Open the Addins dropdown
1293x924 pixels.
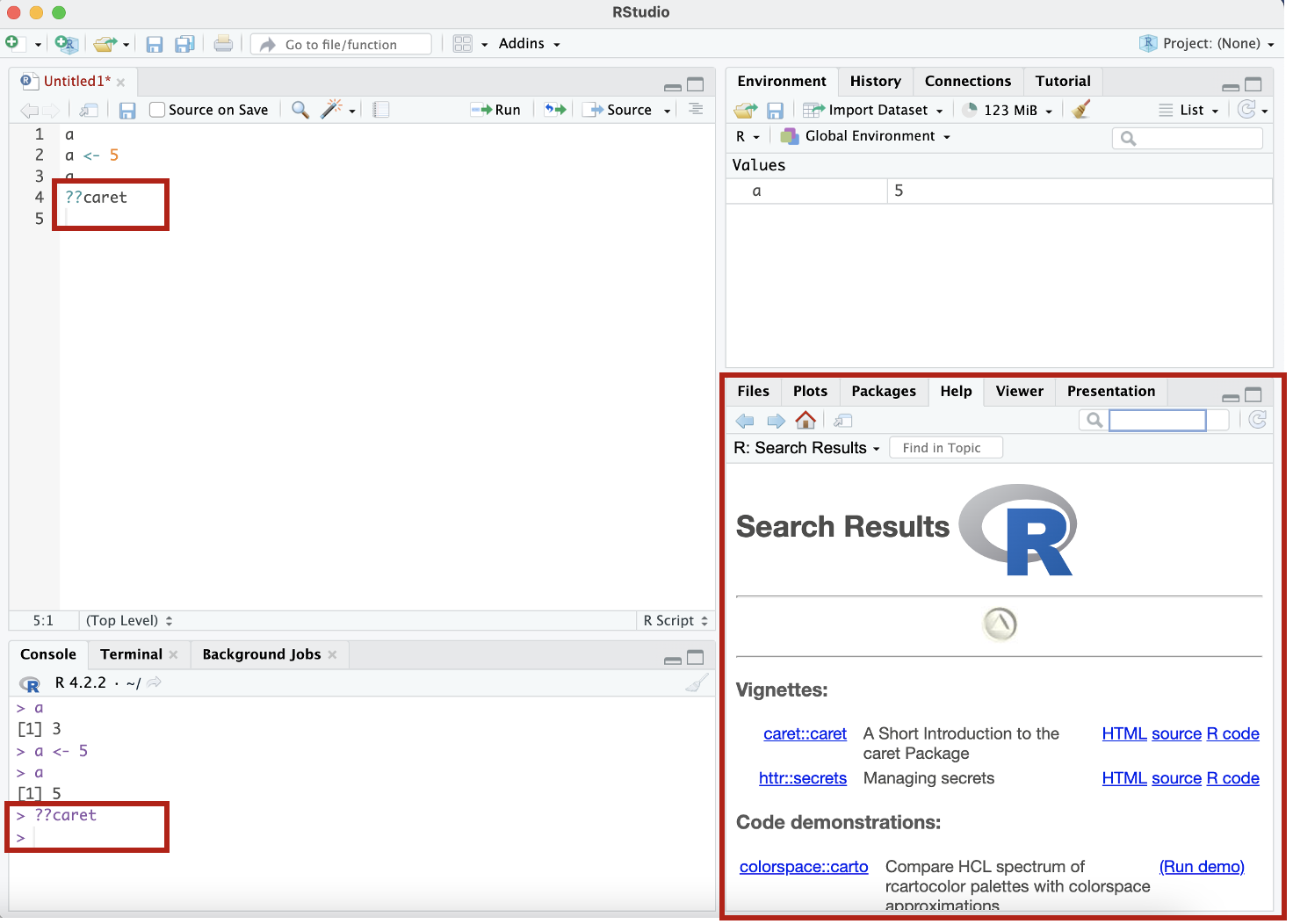(529, 44)
